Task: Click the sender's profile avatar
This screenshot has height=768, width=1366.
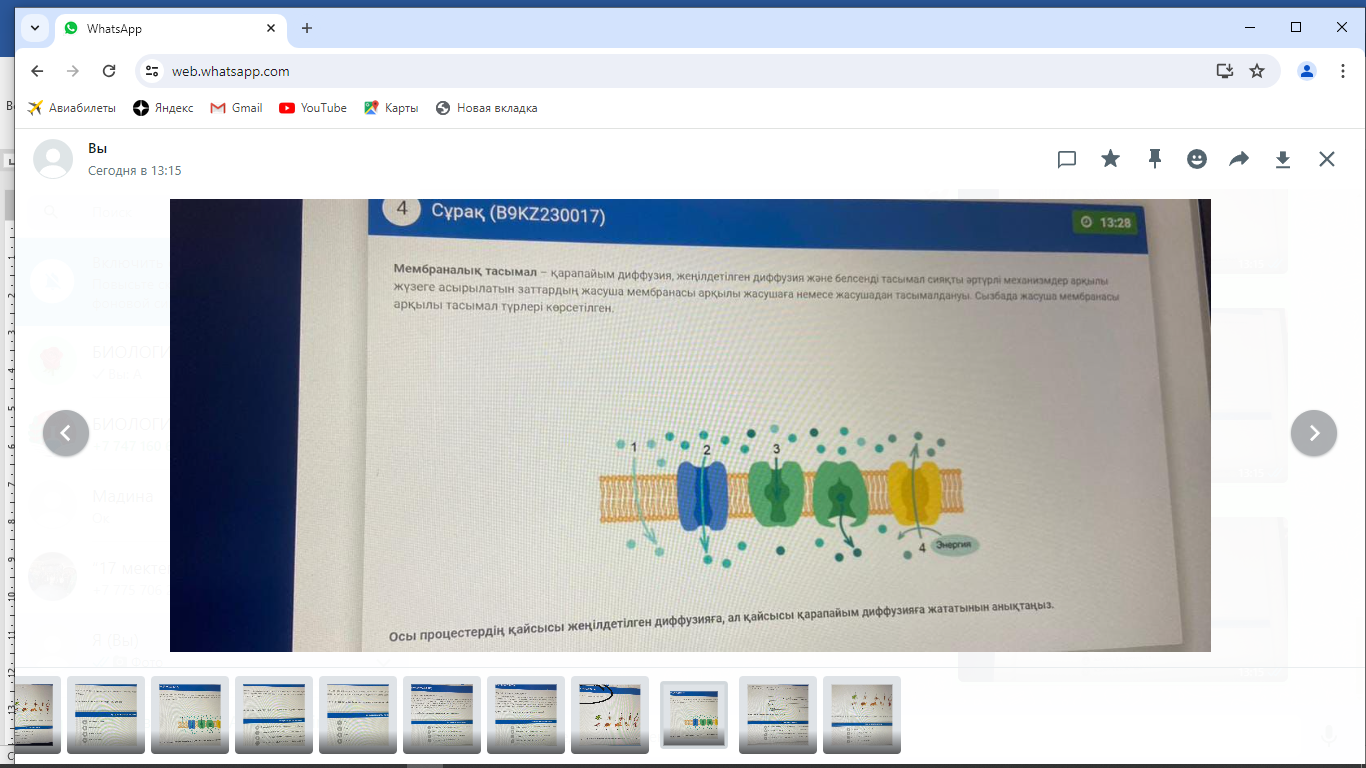Action: pyautogui.click(x=53, y=159)
